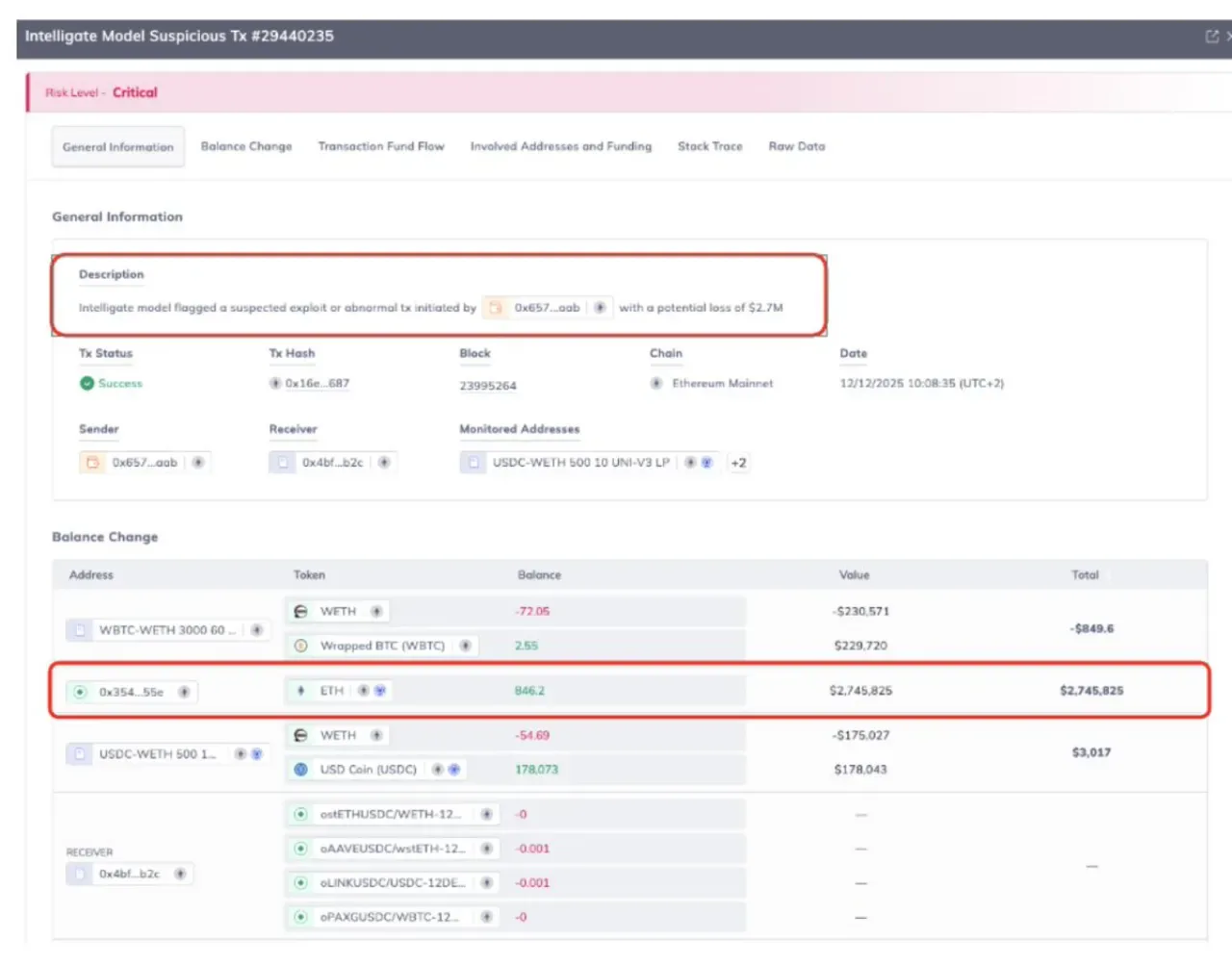
Task: Open the Raw Data tab
Action: 797,146
